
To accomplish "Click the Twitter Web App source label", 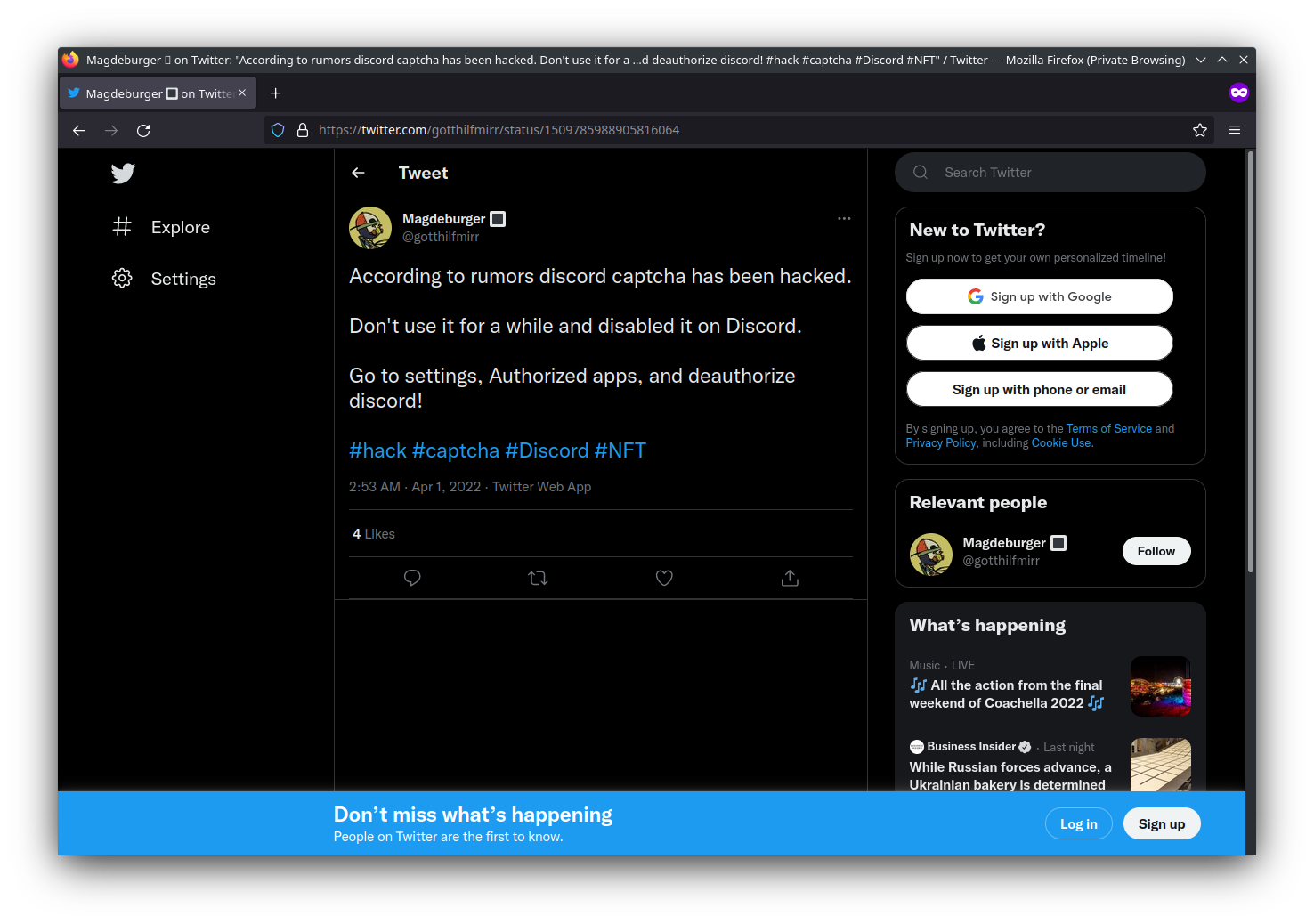I will point(541,487).
